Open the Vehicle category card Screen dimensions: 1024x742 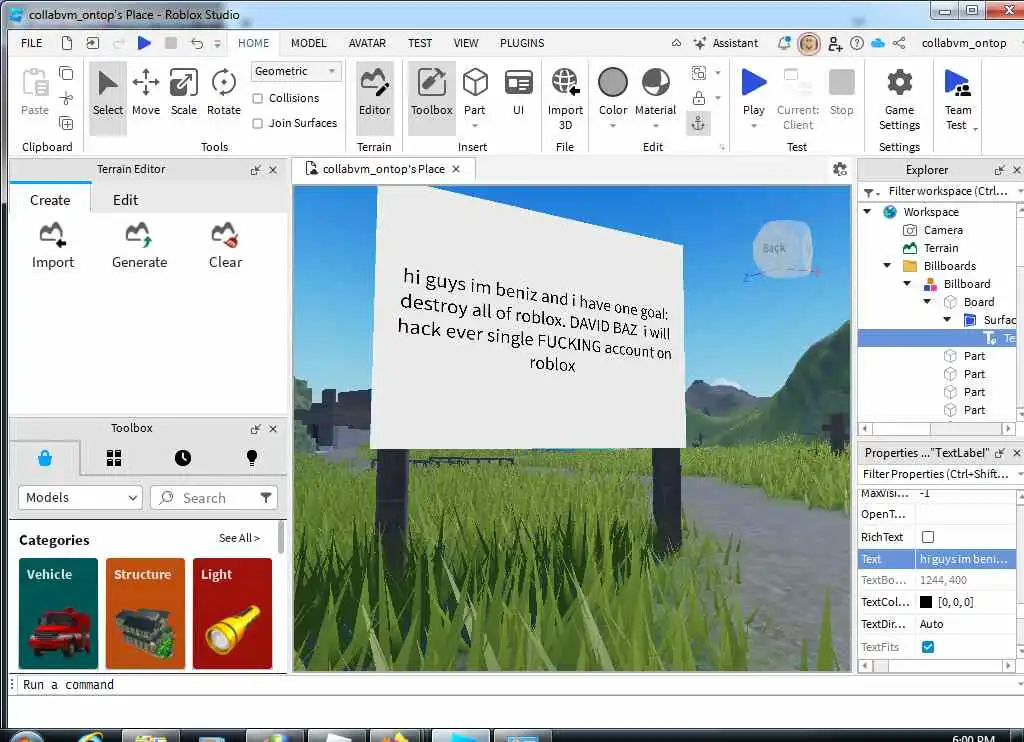[58, 613]
